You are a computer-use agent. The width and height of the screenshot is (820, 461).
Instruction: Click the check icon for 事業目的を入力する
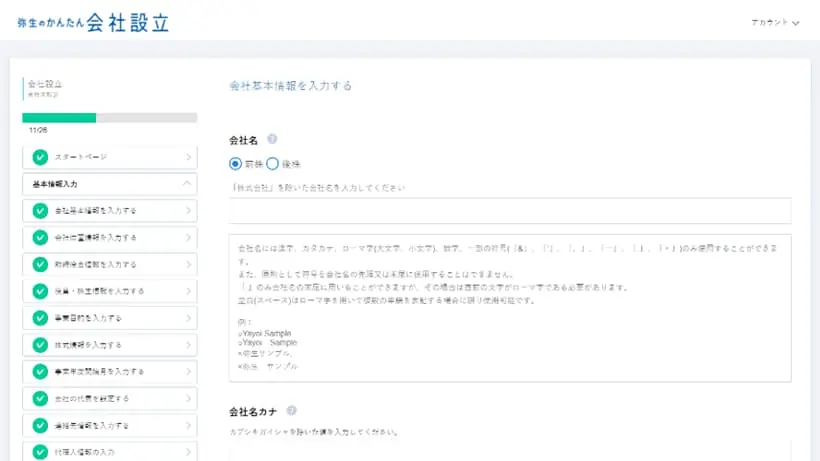(x=40, y=318)
